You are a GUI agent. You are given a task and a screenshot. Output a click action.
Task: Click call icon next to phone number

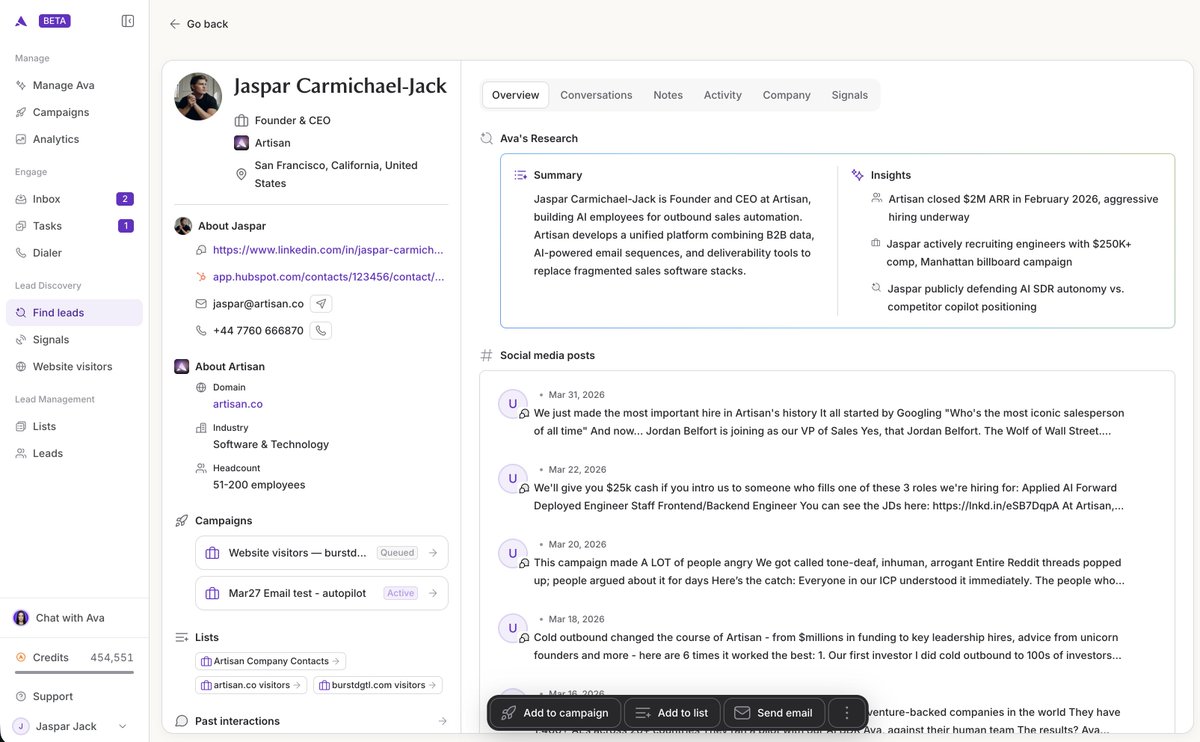(321, 331)
